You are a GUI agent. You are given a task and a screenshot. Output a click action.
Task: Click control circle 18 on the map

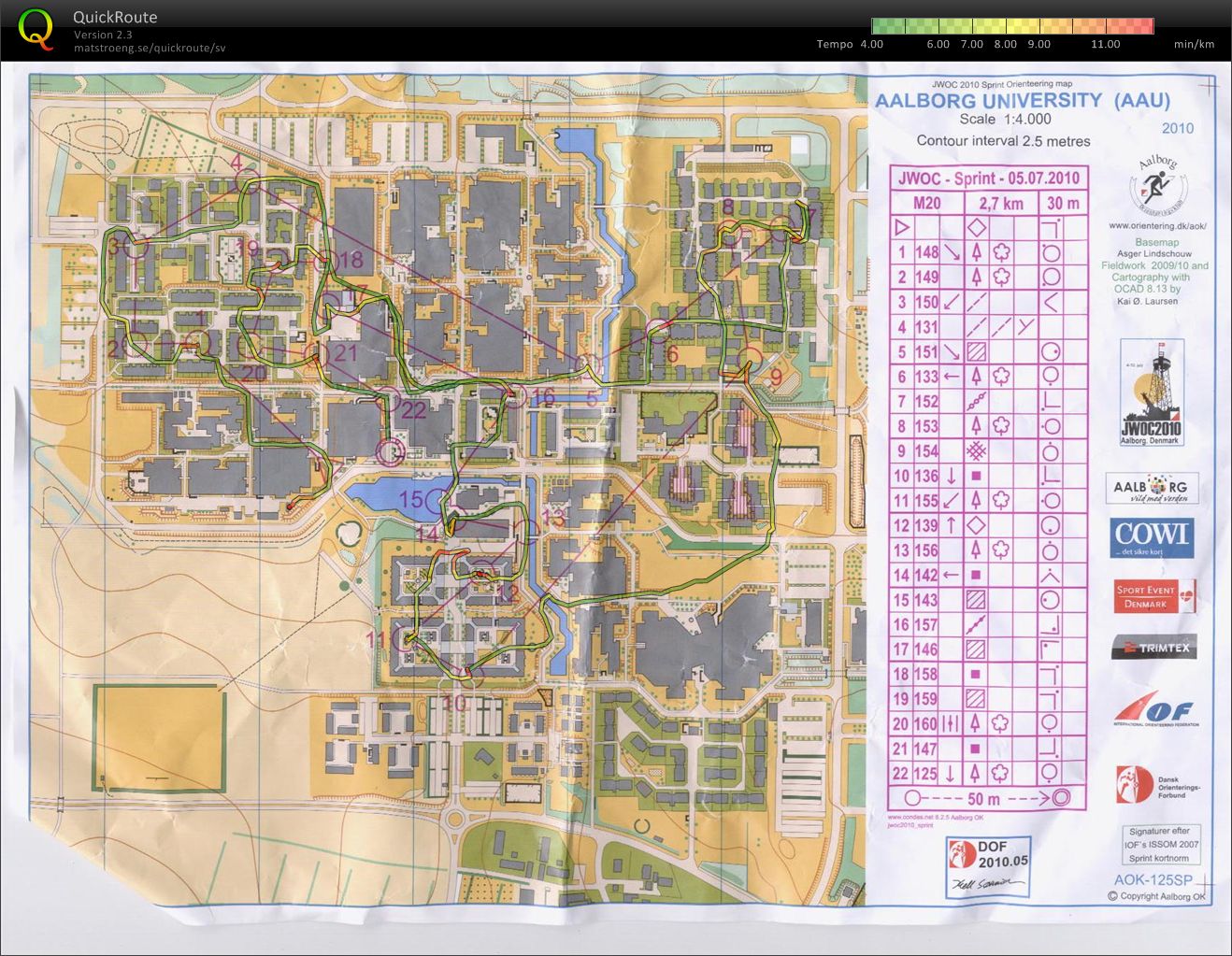tap(326, 261)
